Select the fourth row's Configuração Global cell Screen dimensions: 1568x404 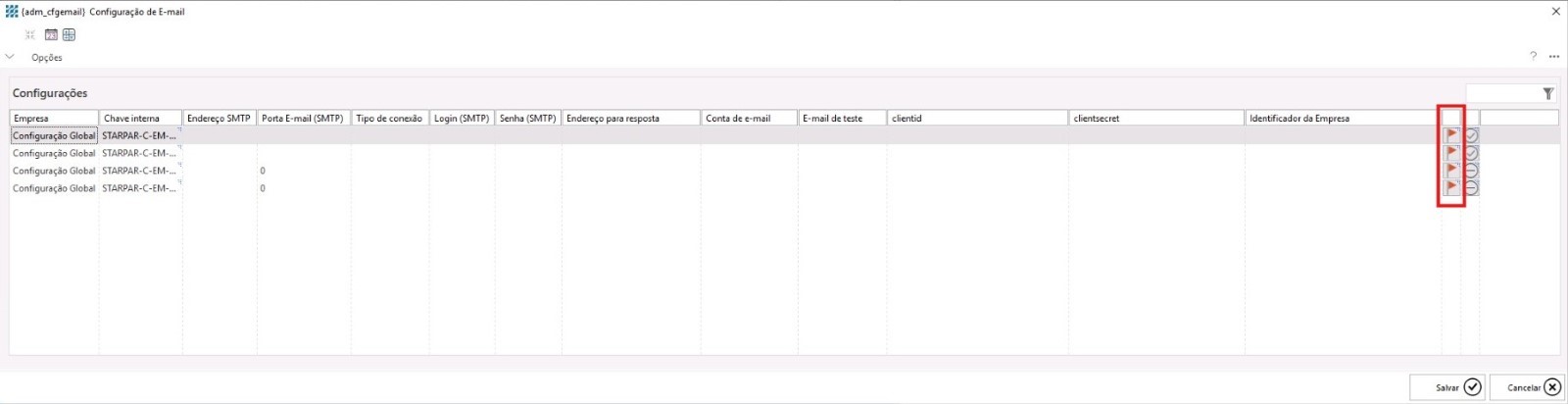pos(54,188)
